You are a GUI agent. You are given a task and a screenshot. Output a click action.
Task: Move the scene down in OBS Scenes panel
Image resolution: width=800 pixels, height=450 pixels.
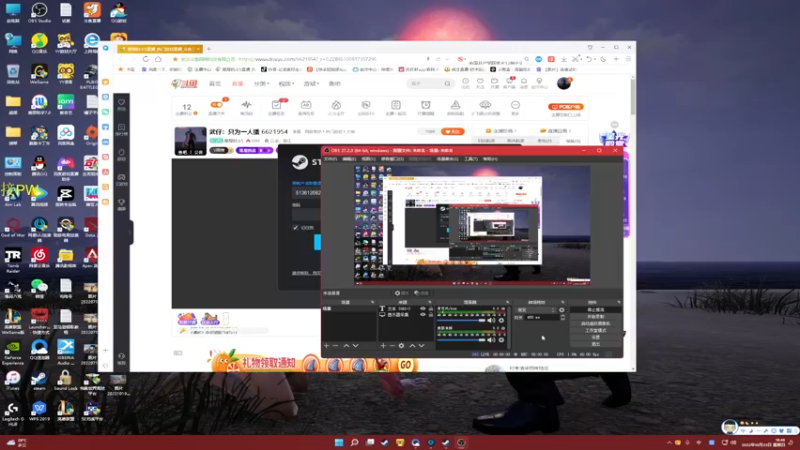(x=356, y=346)
